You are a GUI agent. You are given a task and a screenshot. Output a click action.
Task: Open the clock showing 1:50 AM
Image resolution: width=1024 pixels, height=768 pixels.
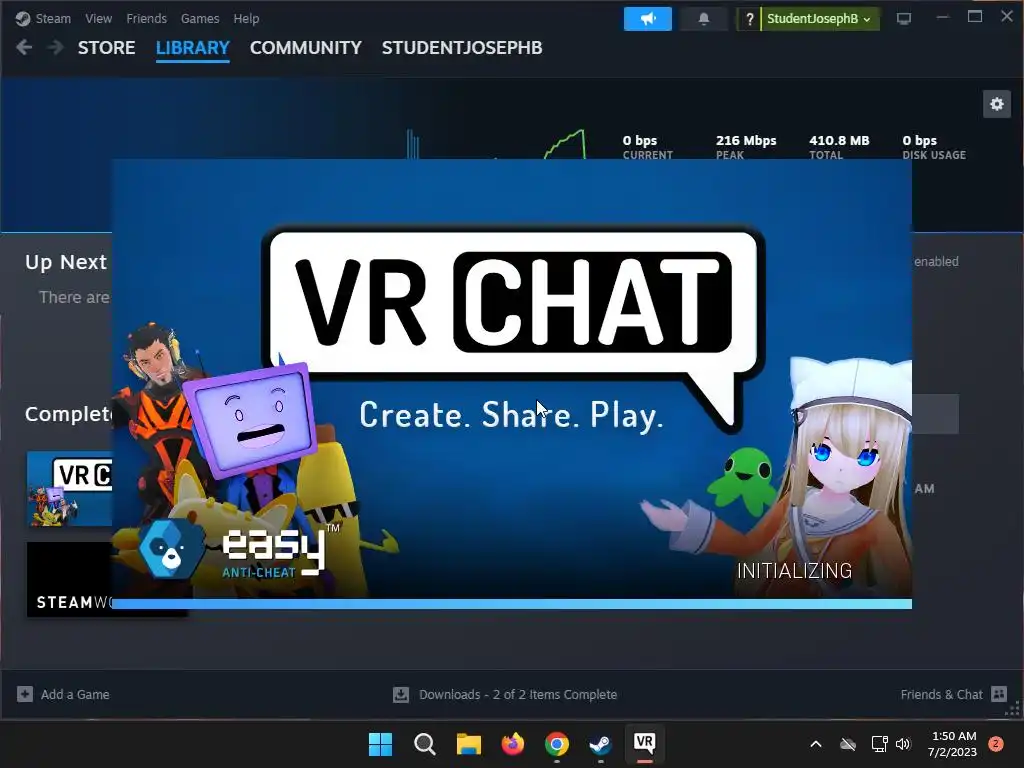(952, 744)
